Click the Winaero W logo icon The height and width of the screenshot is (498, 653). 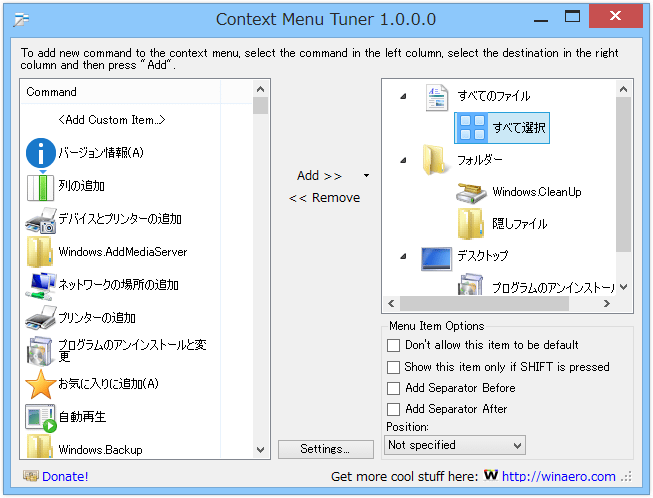[x=491, y=474]
